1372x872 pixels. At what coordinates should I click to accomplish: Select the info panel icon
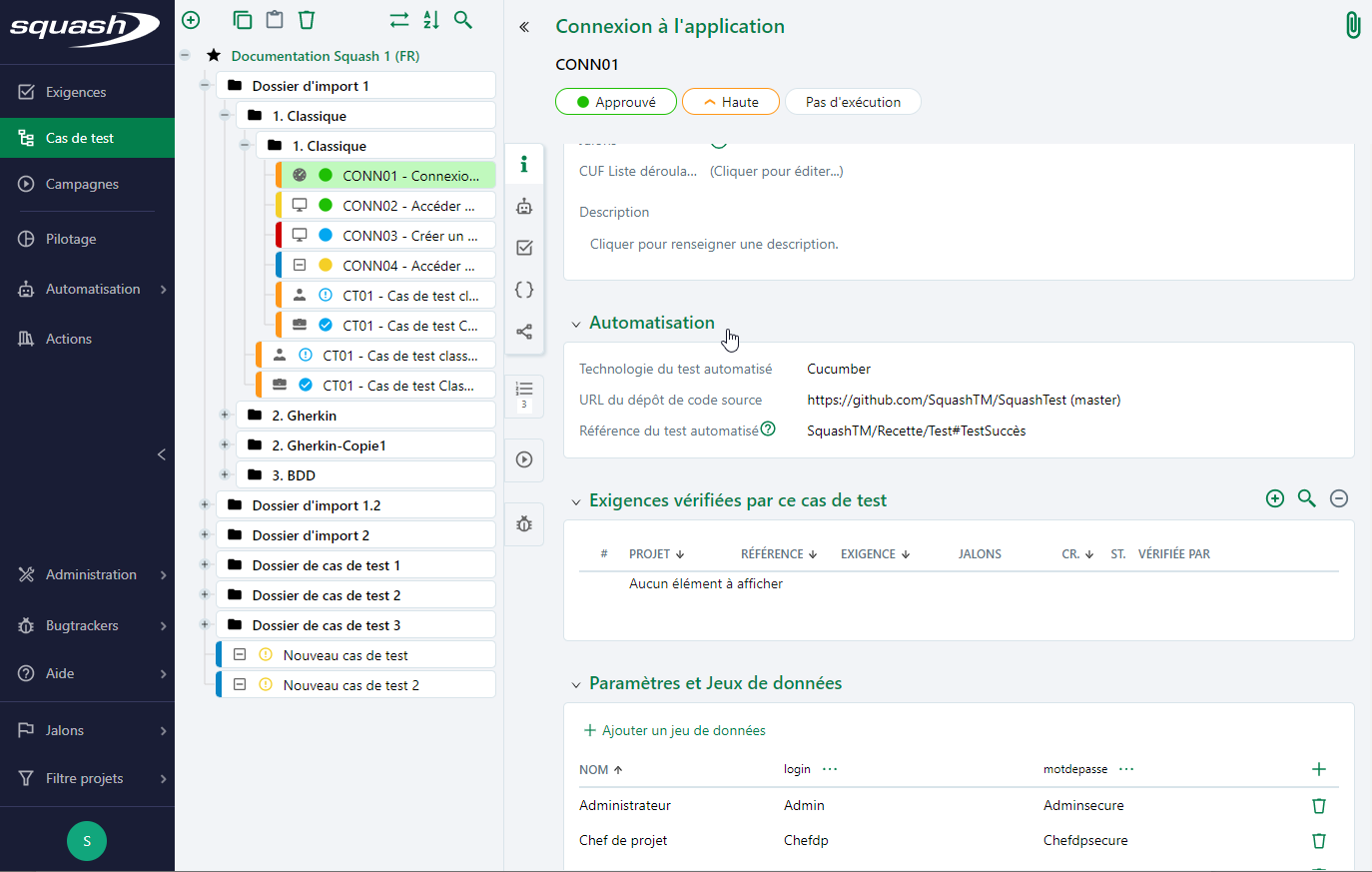[524, 164]
